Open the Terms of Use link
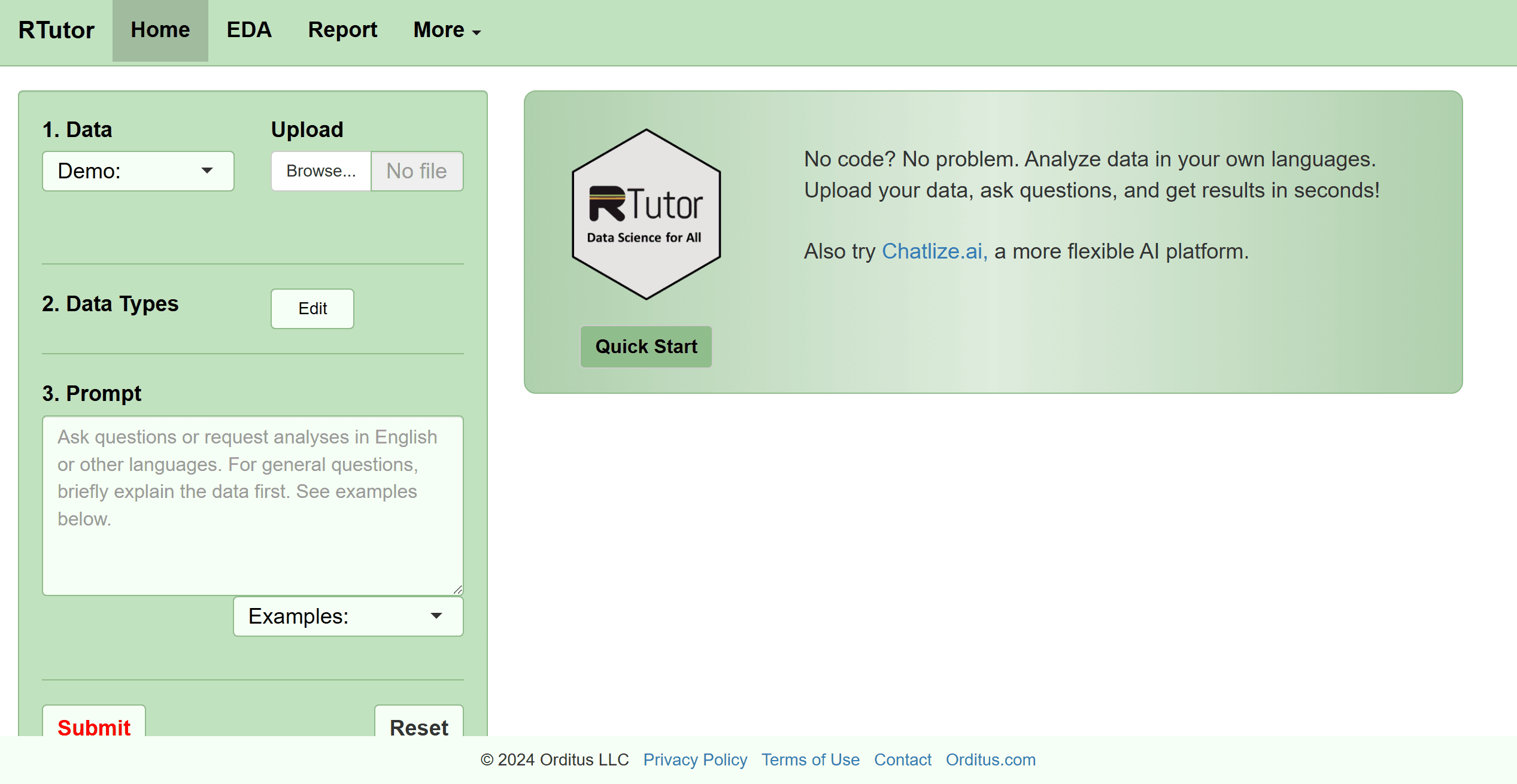This screenshot has width=1517, height=784. pyautogui.click(x=810, y=759)
